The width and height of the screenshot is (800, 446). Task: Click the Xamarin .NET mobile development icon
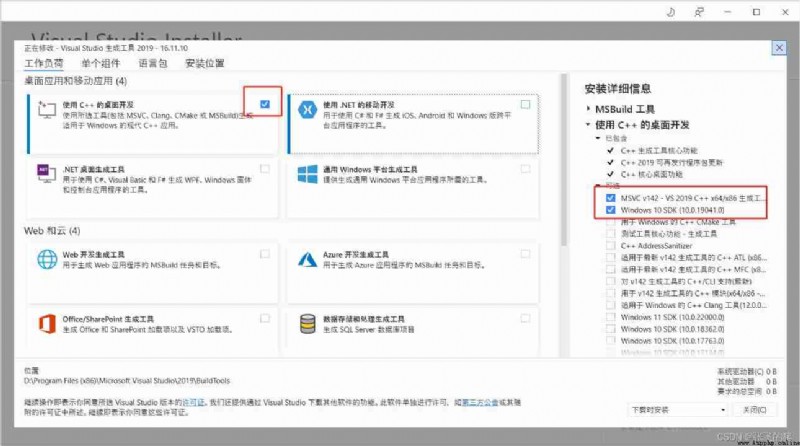point(307,109)
